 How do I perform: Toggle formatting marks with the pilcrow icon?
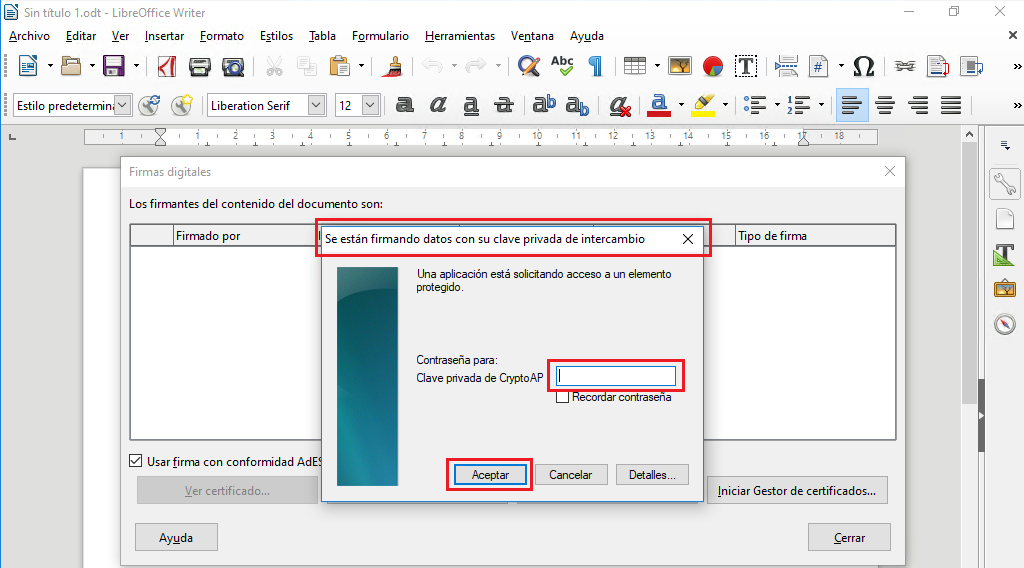pos(595,67)
